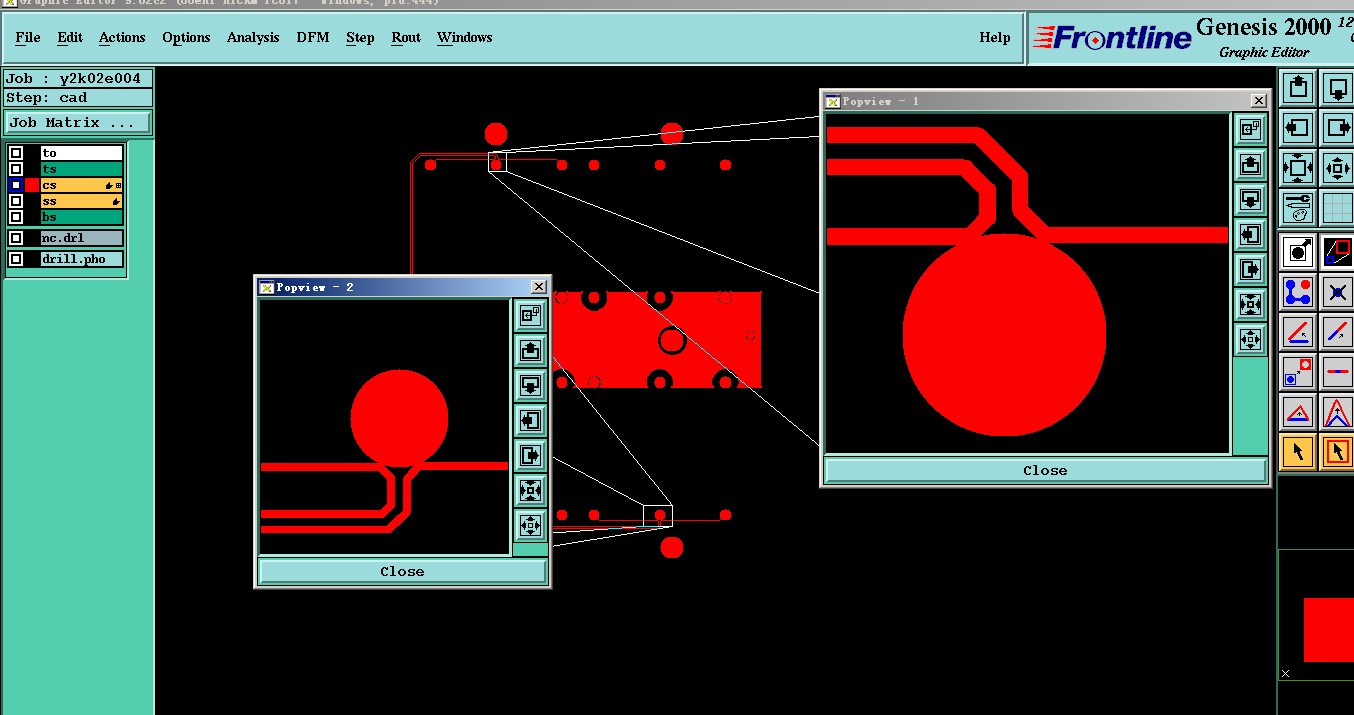Screen dimensions: 1354x715
Task: Click pan down icon in Popview 2
Action: [x=530, y=385]
